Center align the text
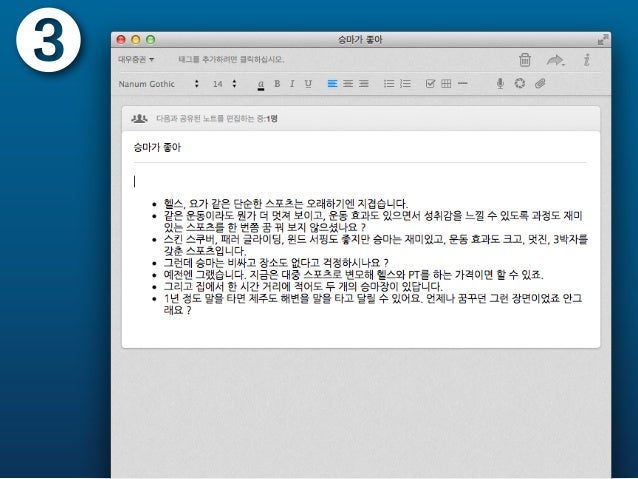 click(348, 83)
